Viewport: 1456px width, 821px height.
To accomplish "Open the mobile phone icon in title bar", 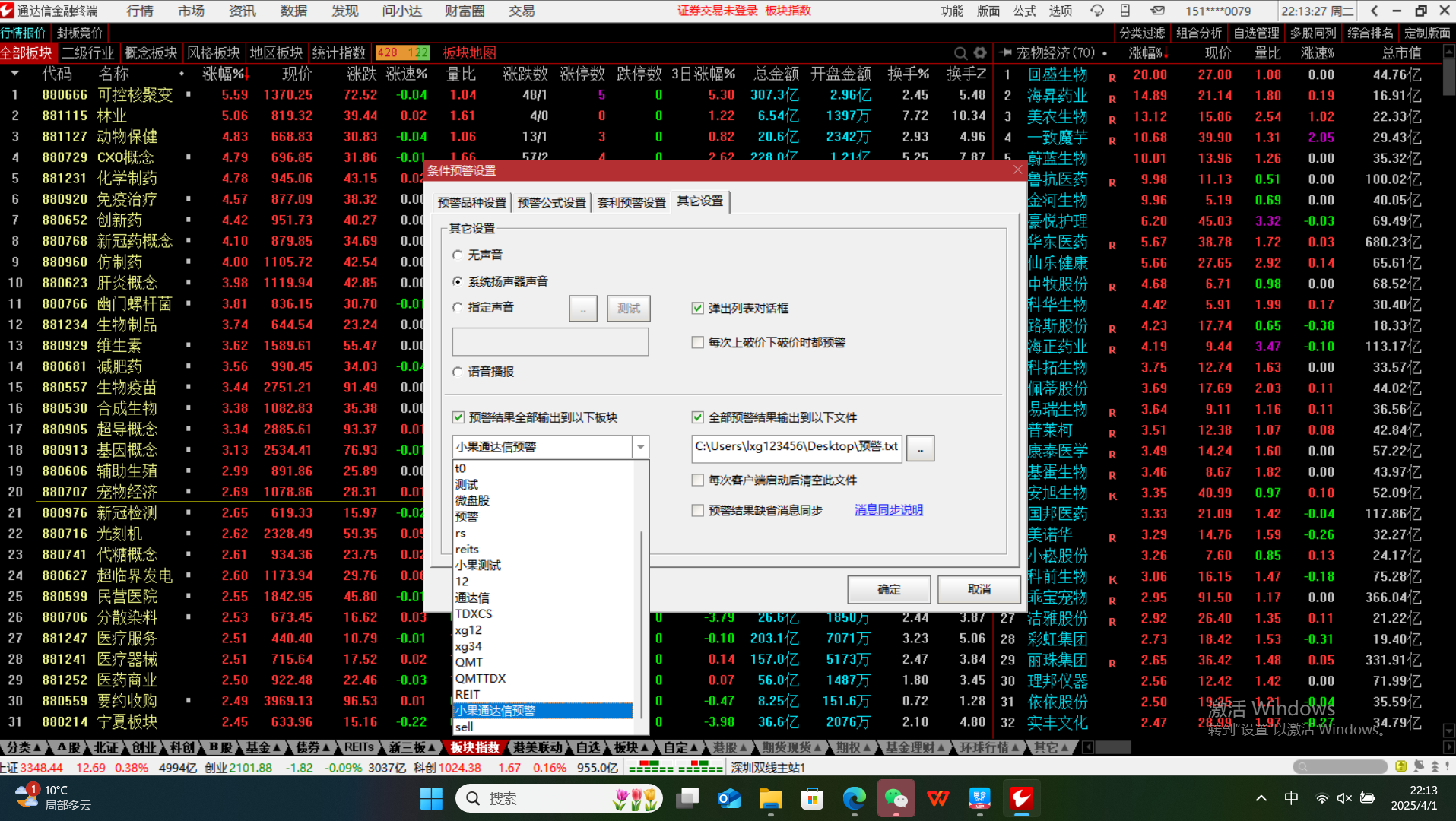I will click(1125, 11).
